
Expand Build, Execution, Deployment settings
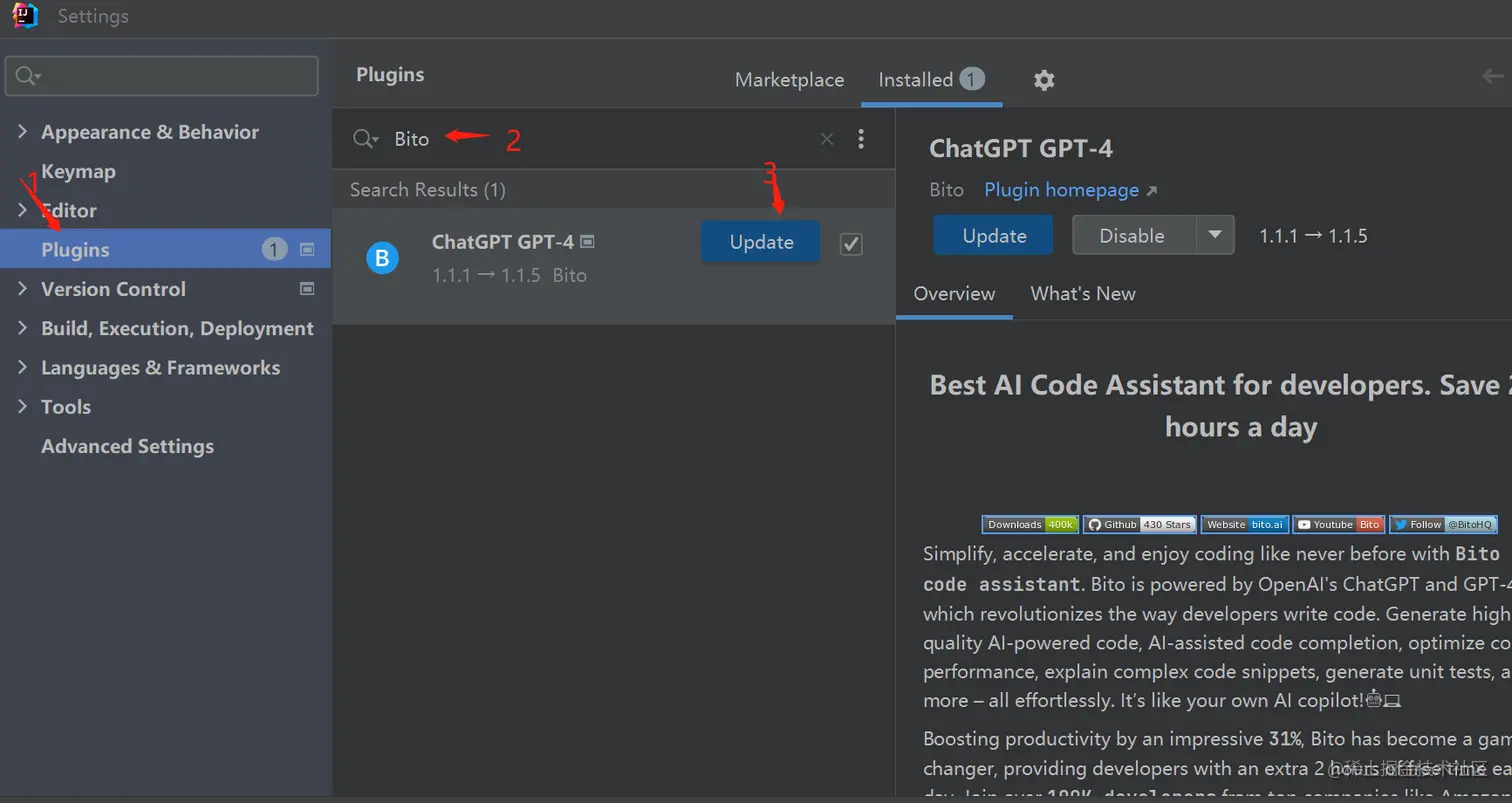[x=22, y=328]
